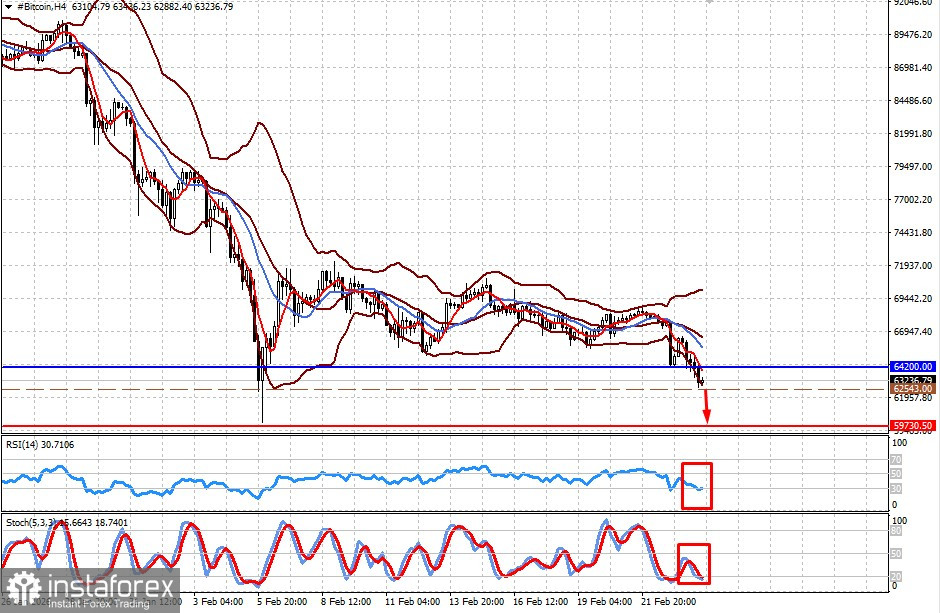Click the 81991.80 price axis label
Viewport: 940px width, 613px height.
912,134
